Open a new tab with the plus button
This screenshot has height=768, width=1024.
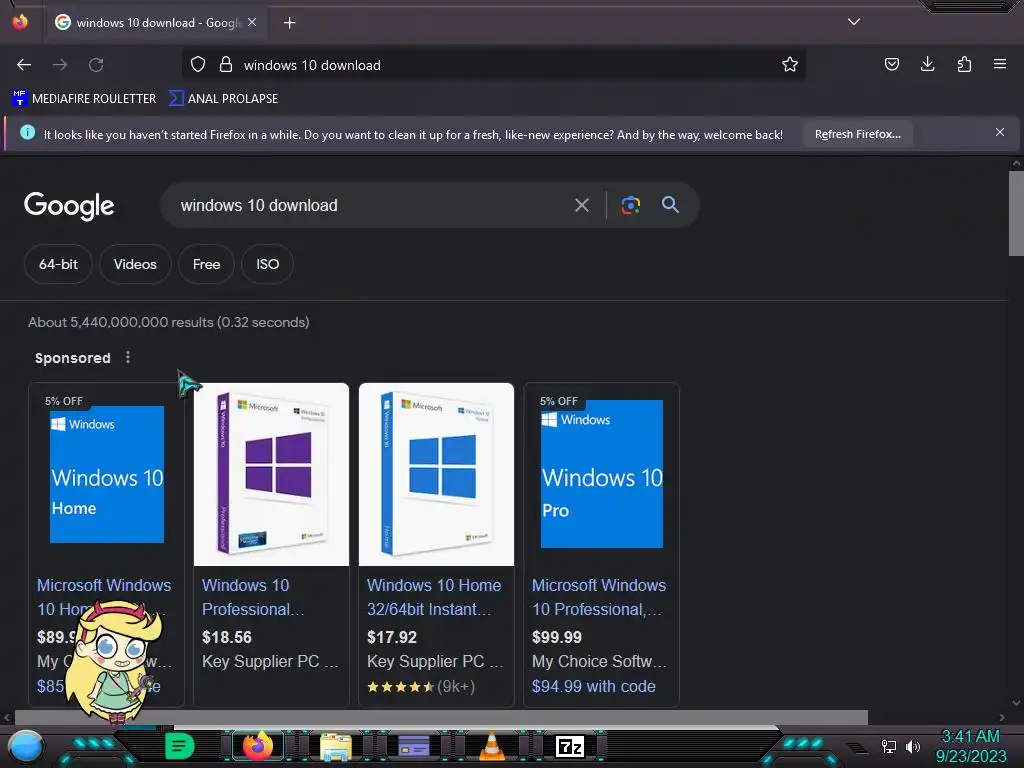point(289,23)
